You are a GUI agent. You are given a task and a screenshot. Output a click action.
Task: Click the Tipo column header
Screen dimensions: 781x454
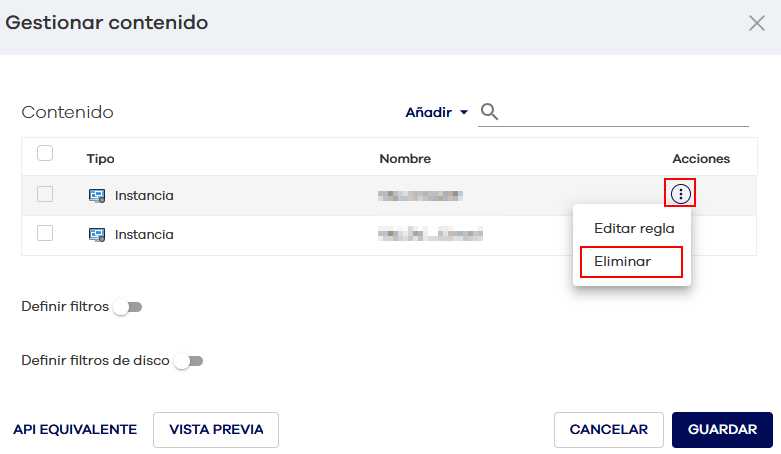(x=100, y=159)
